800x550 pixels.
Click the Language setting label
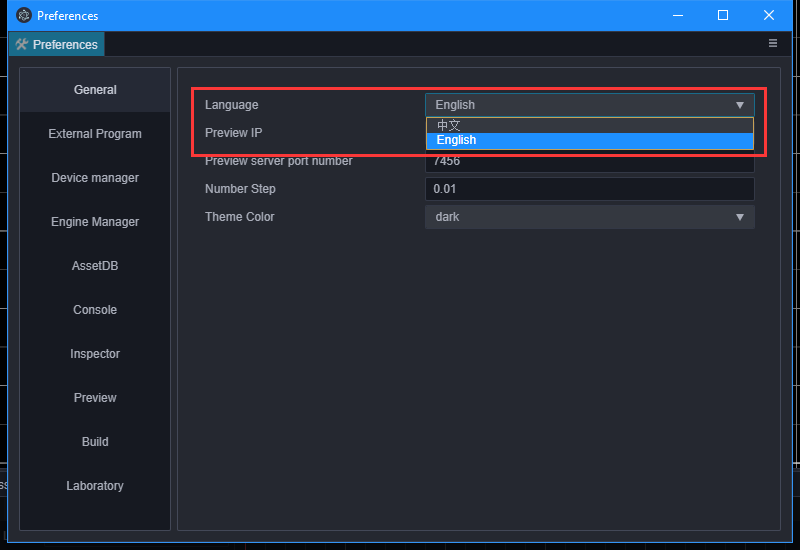232,105
